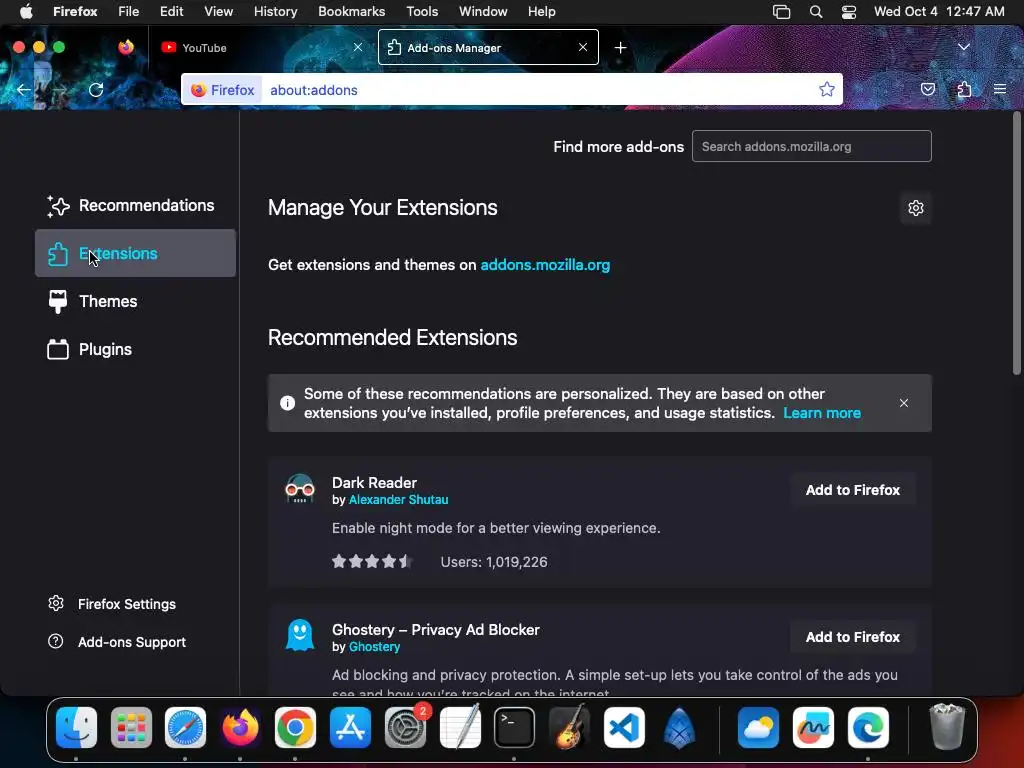Open Trash from the Dock
The height and width of the screenshot is (768, 1024).
tap(947, 728)
